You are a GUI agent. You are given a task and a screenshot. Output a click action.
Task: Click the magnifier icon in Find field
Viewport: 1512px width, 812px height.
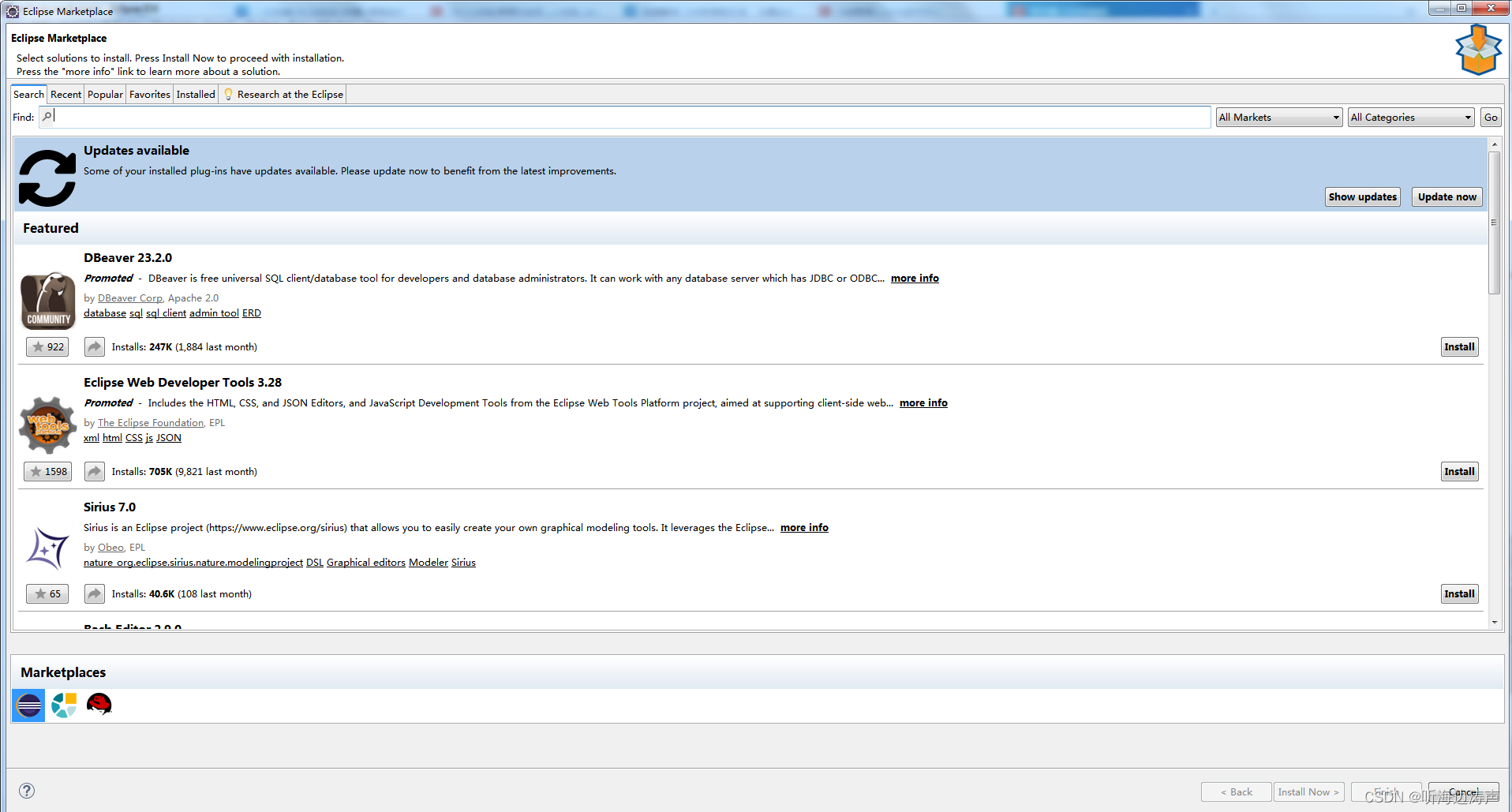click(47, 117)
